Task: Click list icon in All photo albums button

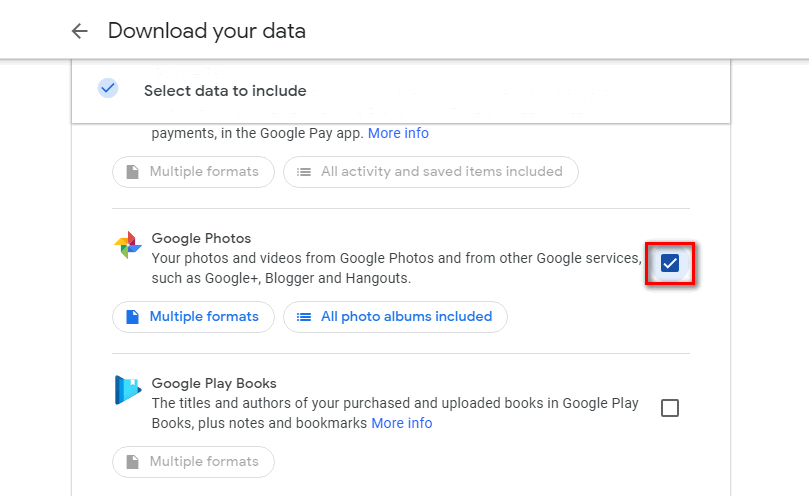Action: [x=304, y=317]
